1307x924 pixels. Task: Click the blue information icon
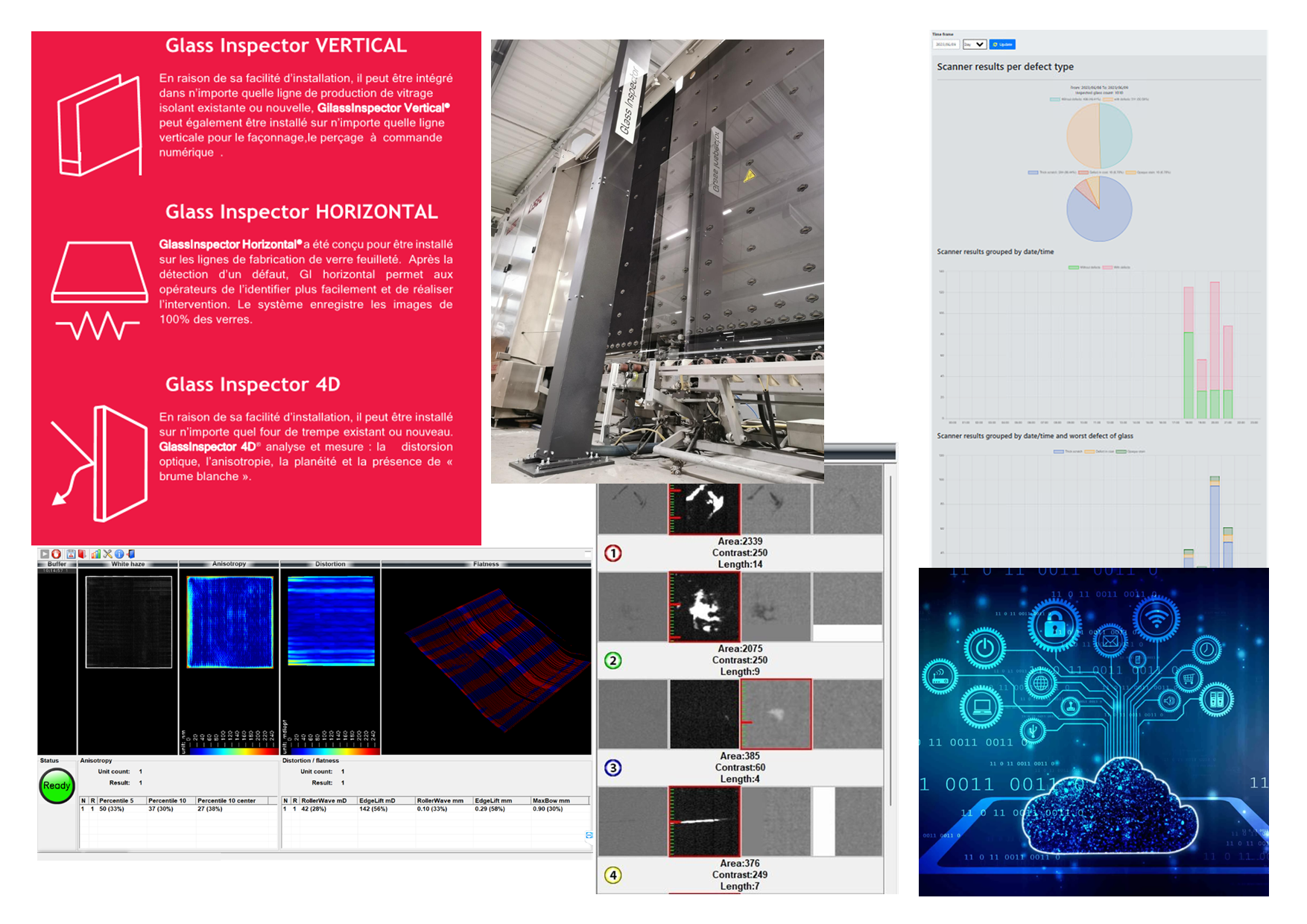(119, 554)
